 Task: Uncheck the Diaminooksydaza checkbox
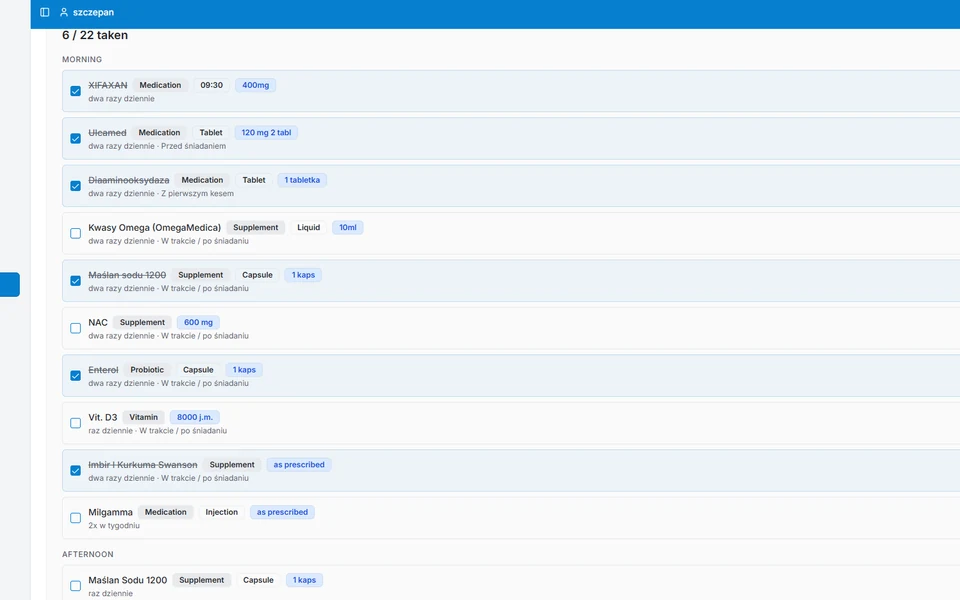(x=75, y=186)
